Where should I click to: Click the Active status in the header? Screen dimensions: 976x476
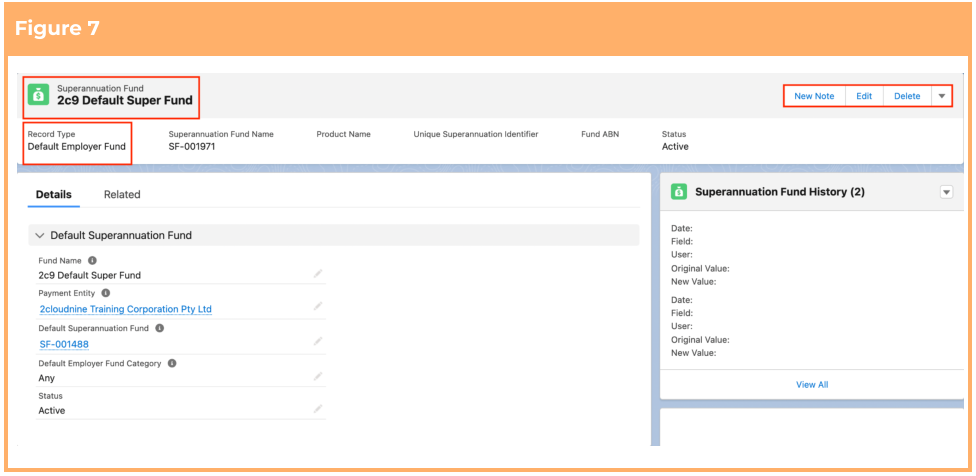click(675, 147)
